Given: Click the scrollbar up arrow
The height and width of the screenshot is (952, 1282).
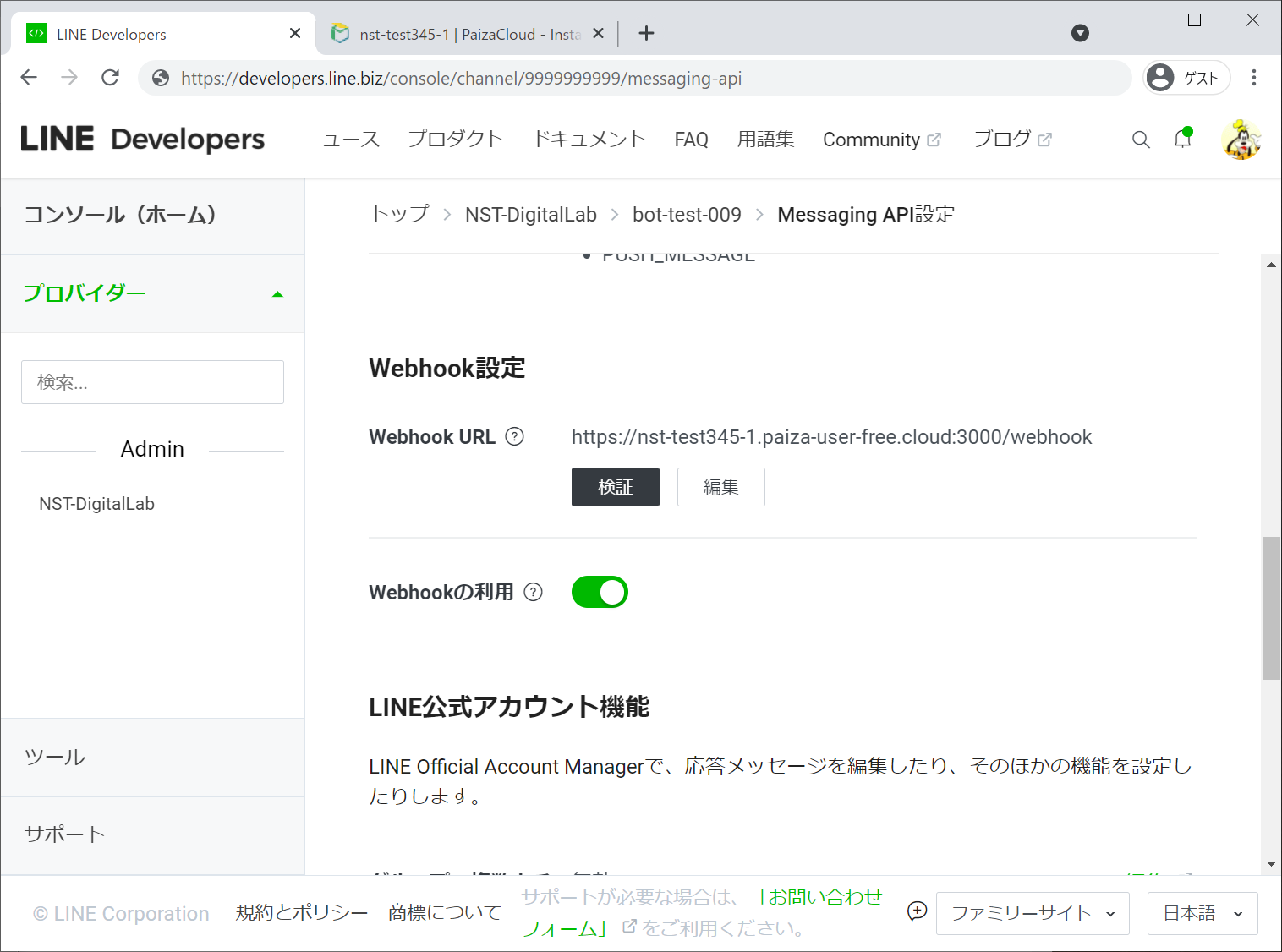Looking at the screenshot, I should (x=1271, y=265).
